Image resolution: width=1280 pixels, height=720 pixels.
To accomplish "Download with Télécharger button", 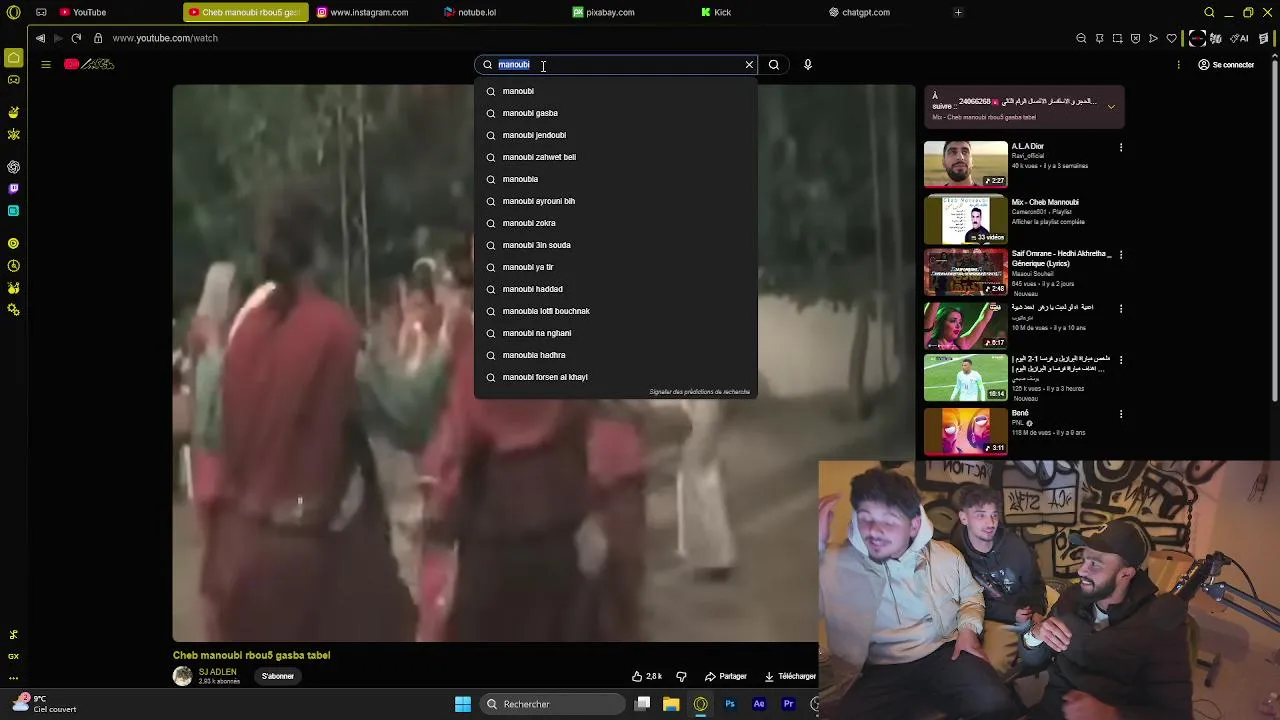I will pos(790,676).
